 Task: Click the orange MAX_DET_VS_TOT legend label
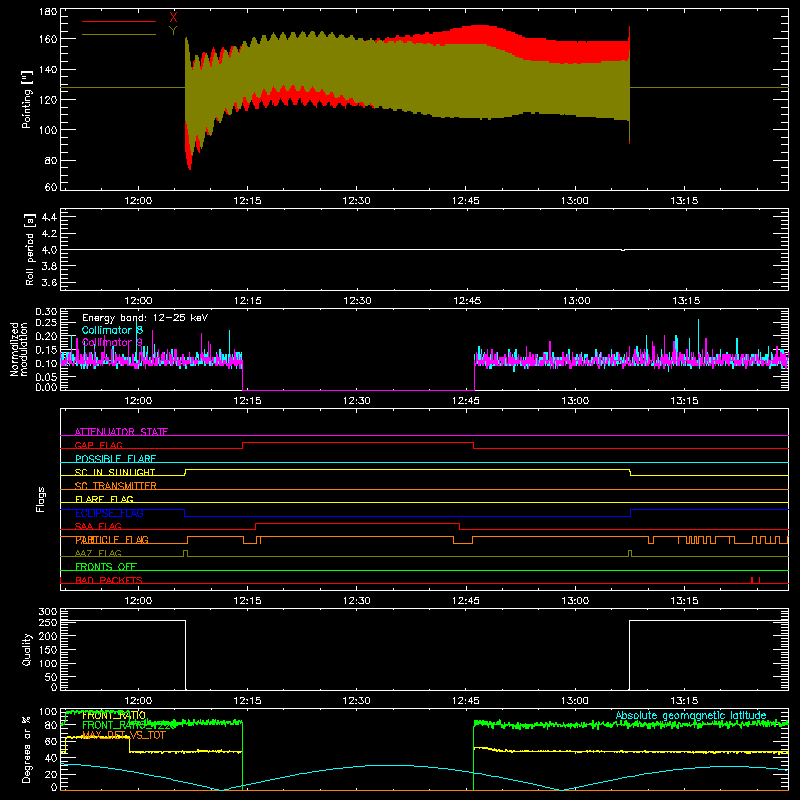[x=124, y=735]
